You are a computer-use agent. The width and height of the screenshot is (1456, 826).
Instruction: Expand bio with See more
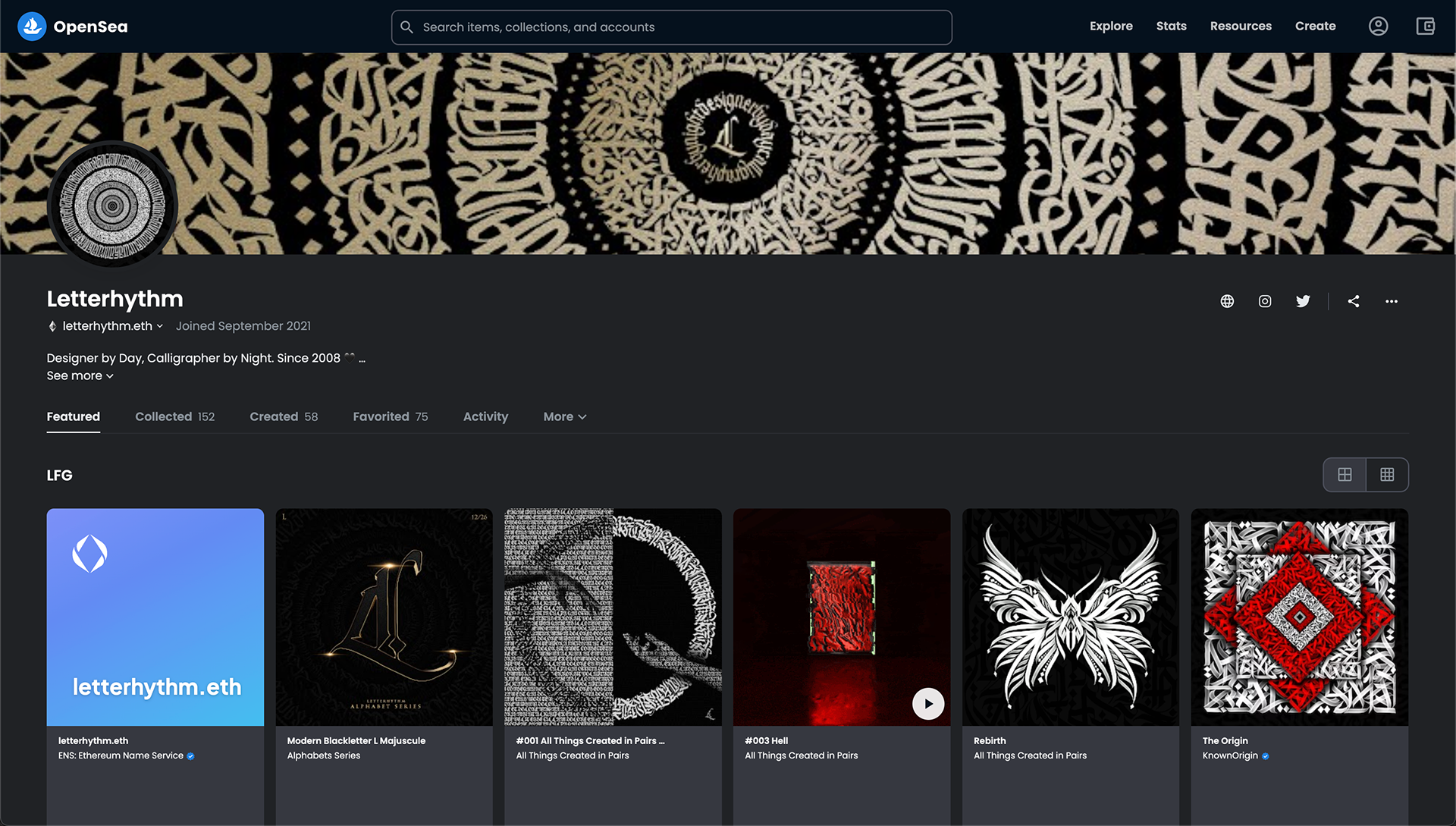pyautogui.click(x=80, y=375)
